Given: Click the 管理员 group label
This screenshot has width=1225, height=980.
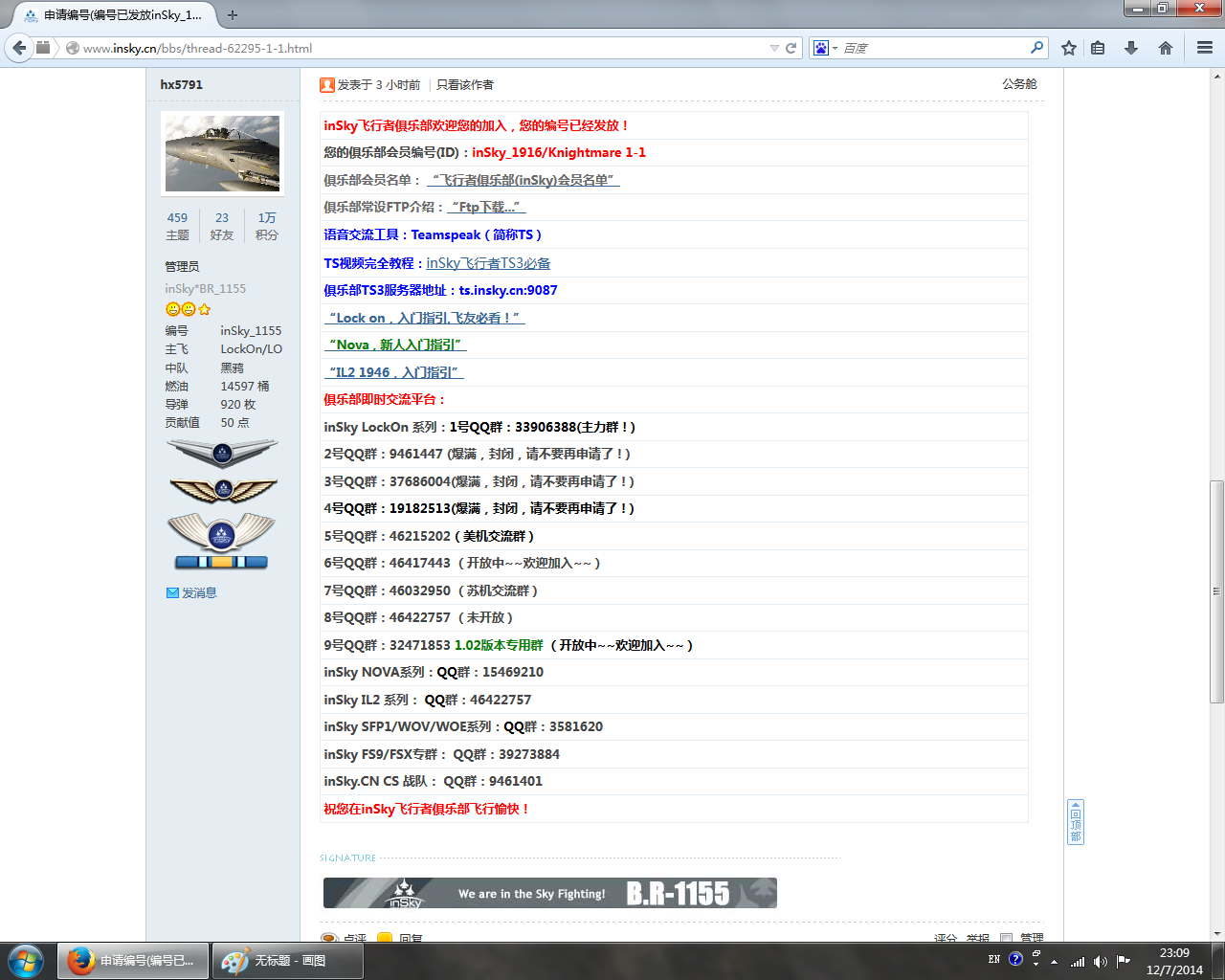Looking at the screenshot, I should coord(182,267).
